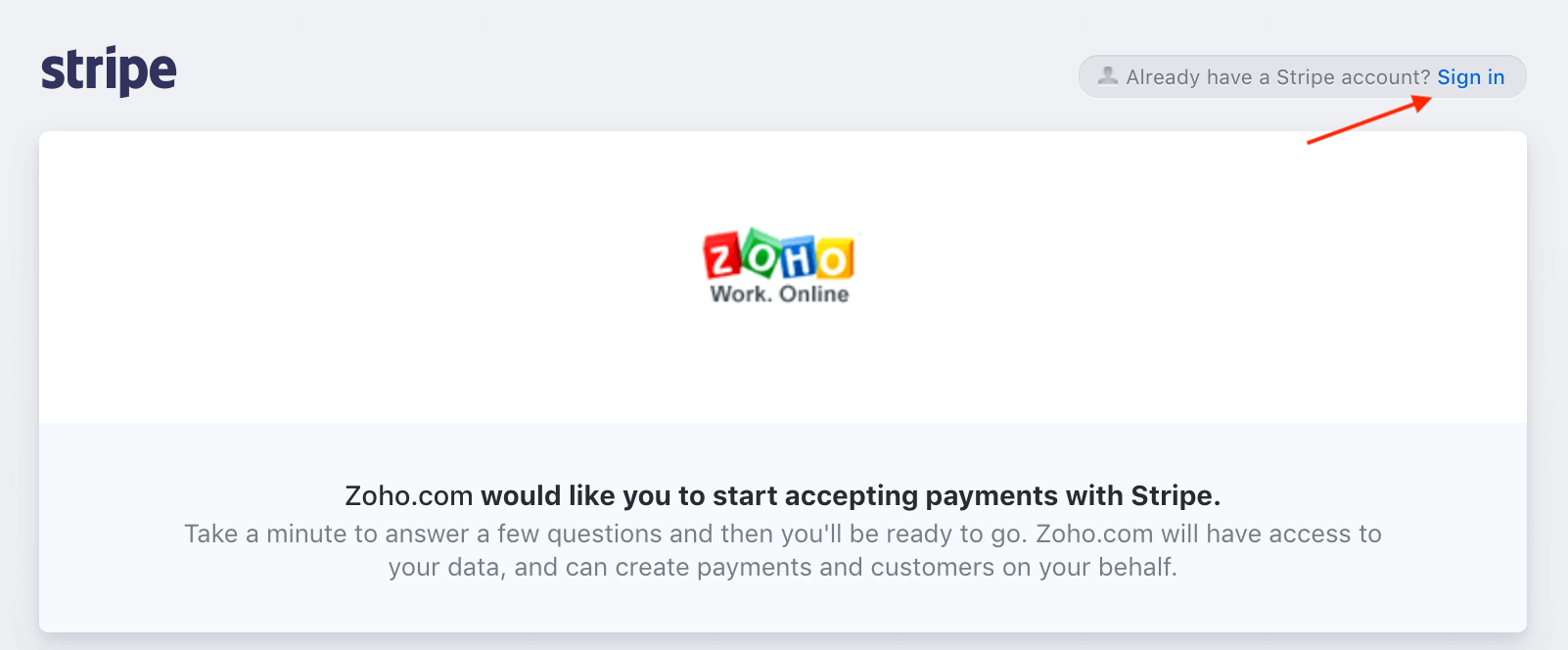Click "Zoho.com" at the start of the heading
The image size is (1568, 650).
408,496
